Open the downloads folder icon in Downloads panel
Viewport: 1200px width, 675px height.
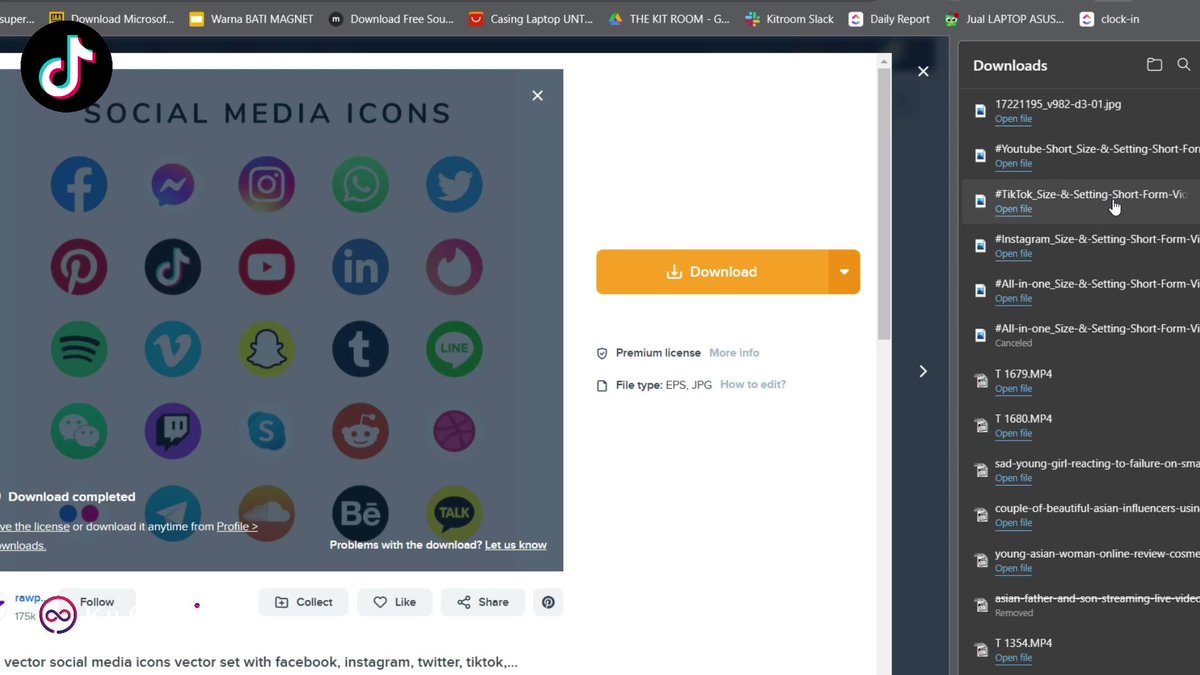point(1154,65)
